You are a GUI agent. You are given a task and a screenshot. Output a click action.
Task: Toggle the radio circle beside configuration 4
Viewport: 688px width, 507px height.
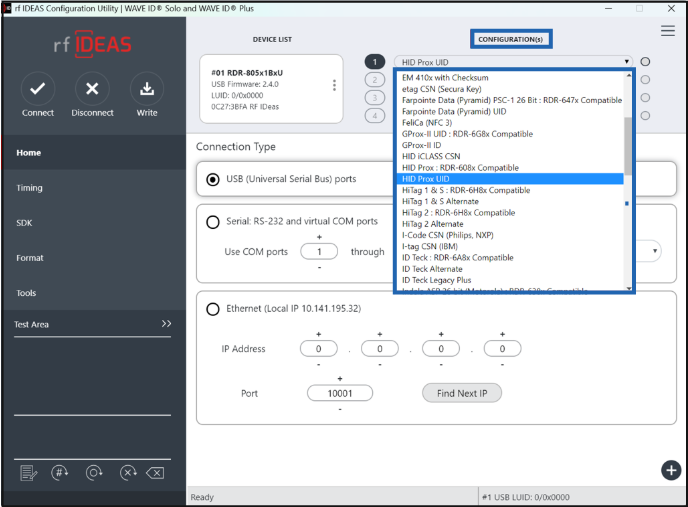pyautogui.click(x=645, y=115)
